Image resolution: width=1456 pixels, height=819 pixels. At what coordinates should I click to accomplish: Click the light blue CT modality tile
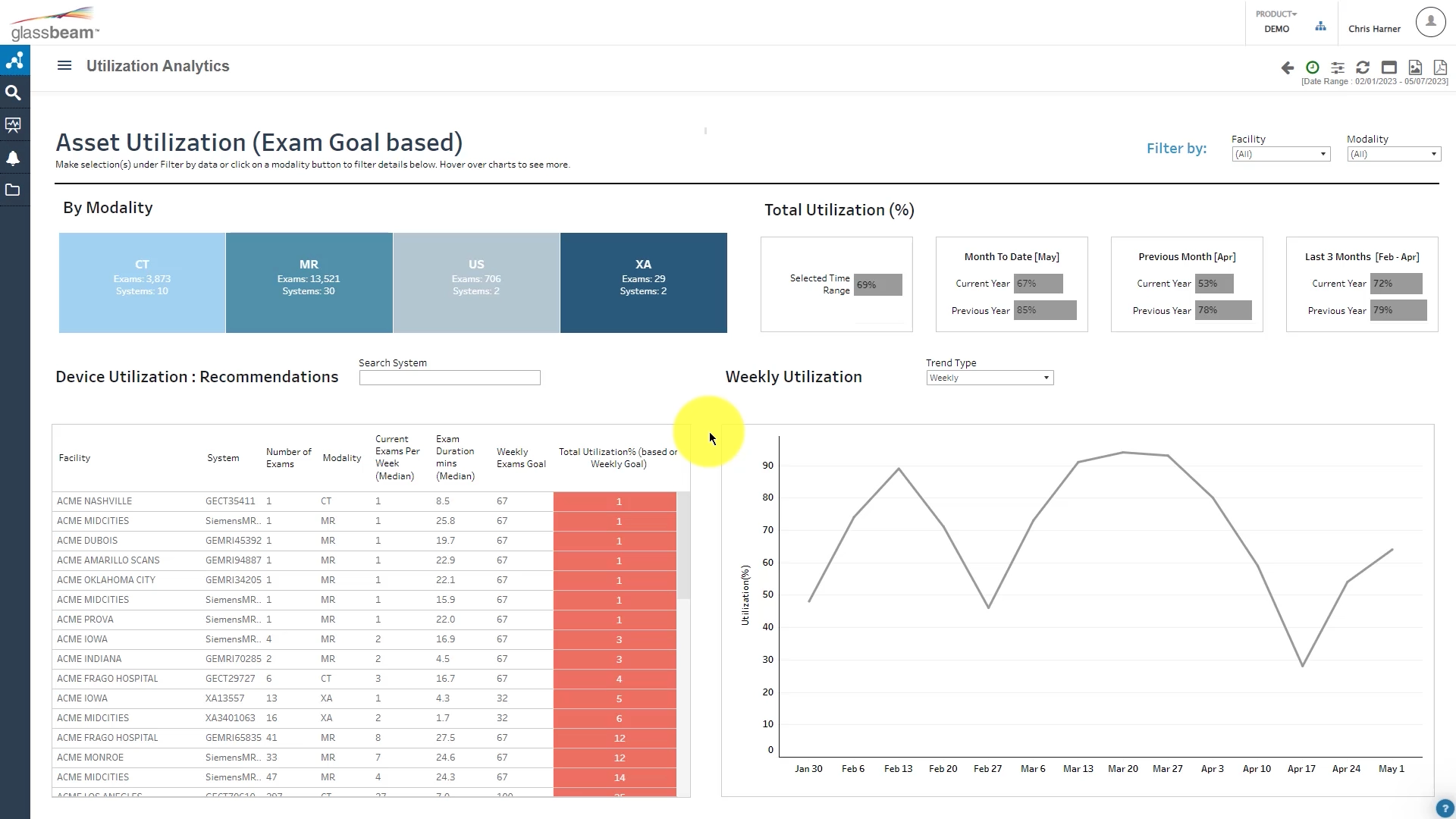tap(142, 282)
